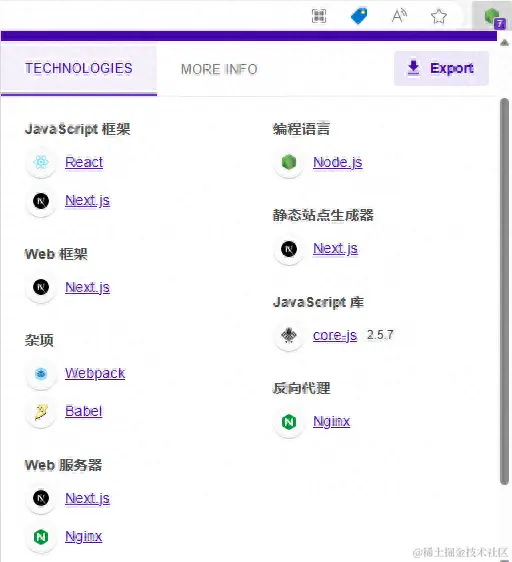
Task: Click the Wappalyzer extension icon with the 7 badge
Action: click(494, 17)
